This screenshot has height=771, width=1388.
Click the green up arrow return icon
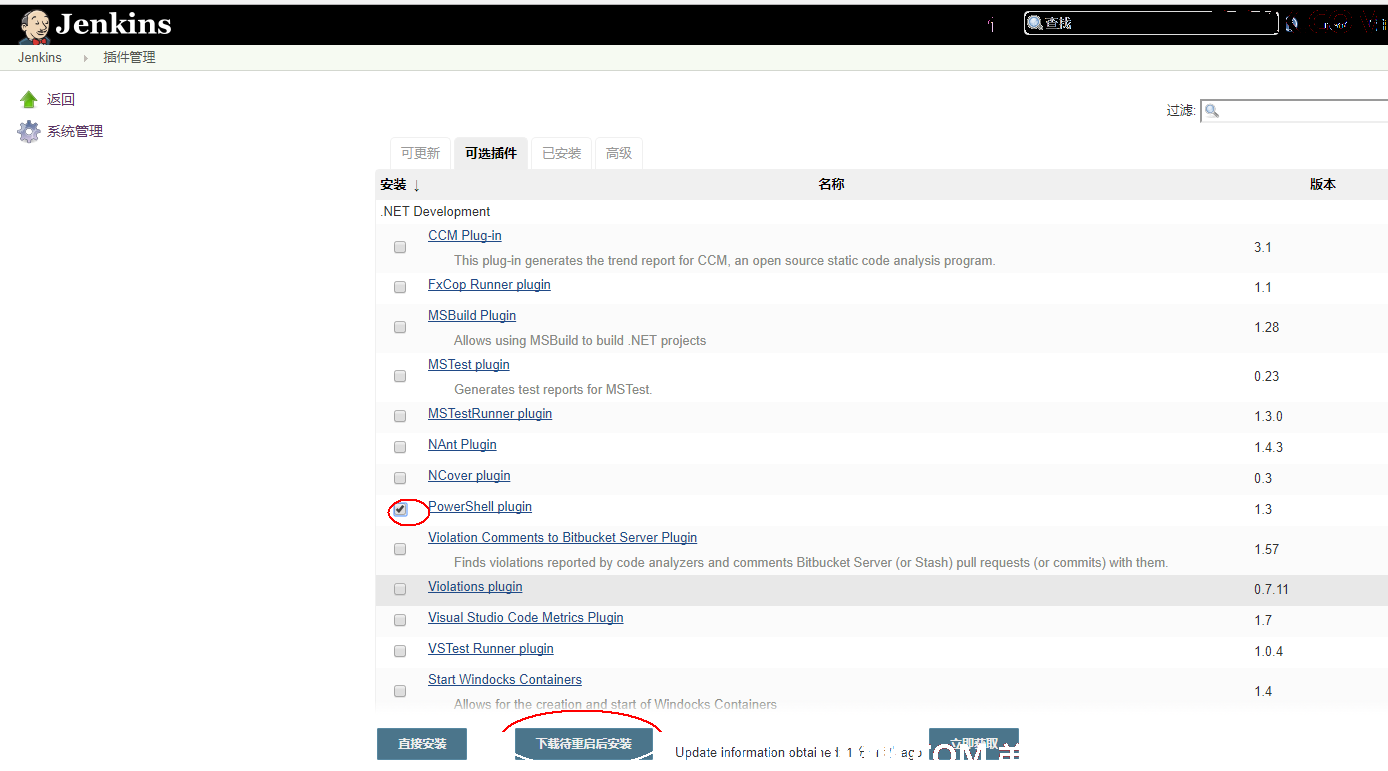click(29, 100)
